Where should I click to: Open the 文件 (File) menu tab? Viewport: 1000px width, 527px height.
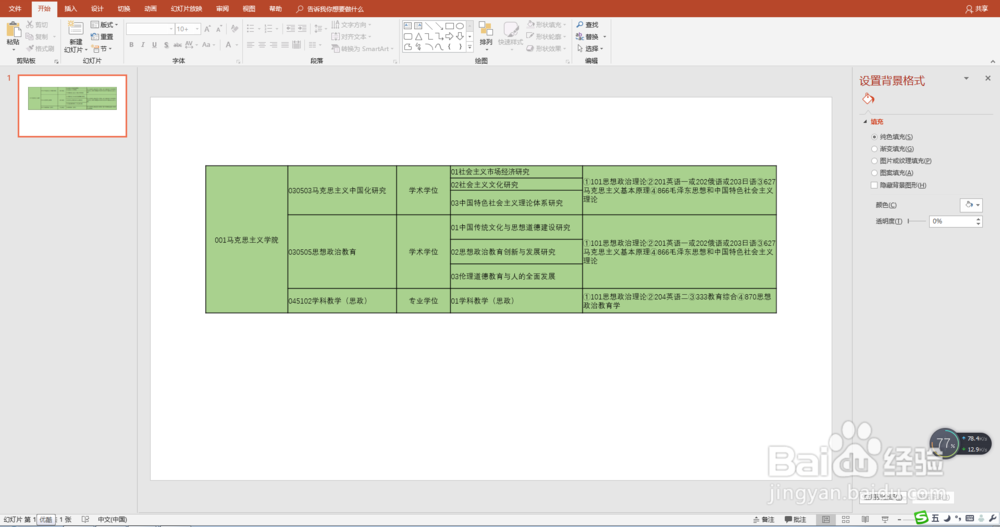tap(15, 9)
